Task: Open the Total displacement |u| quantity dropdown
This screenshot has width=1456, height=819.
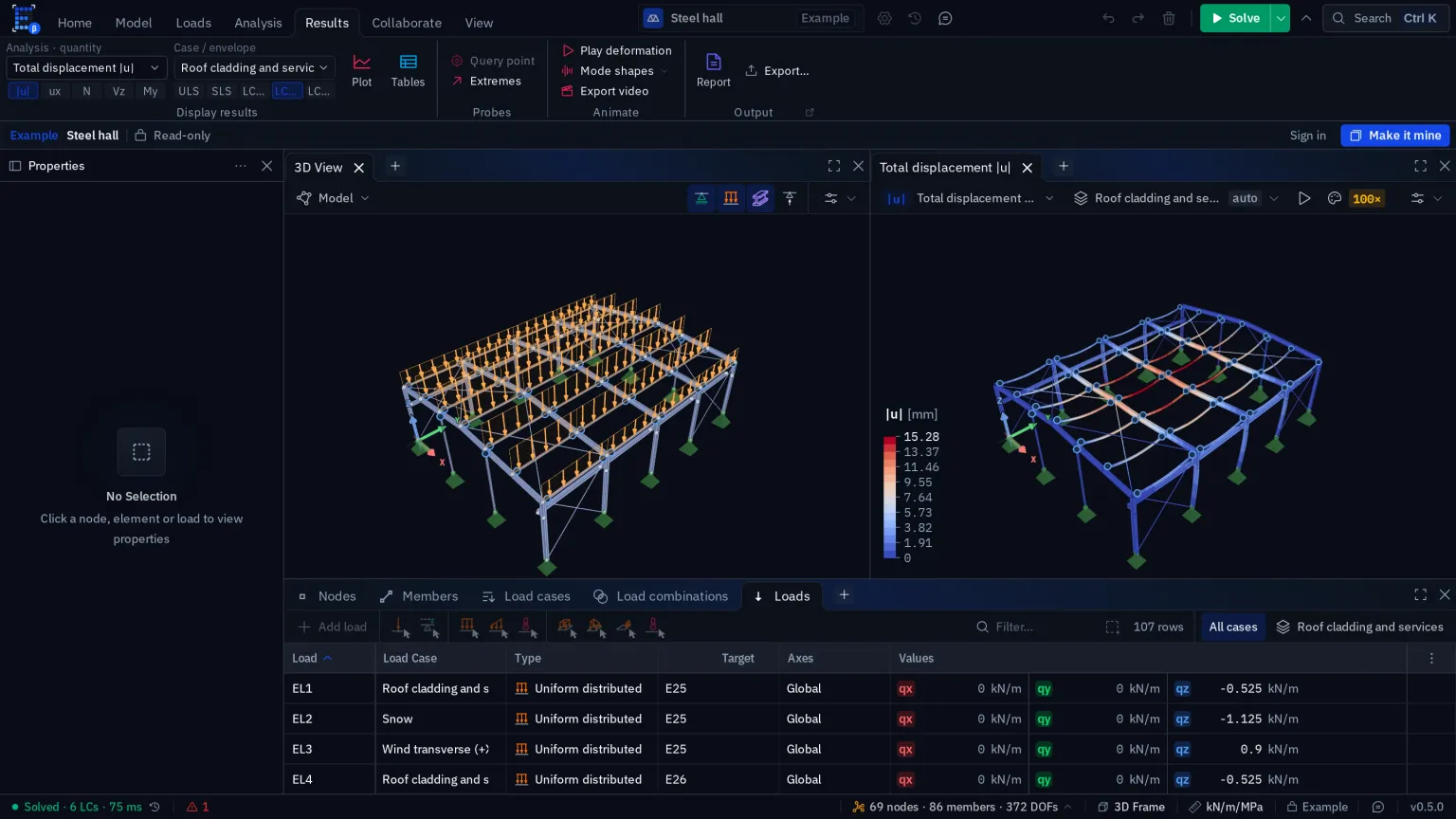Action: click(86, 67)
